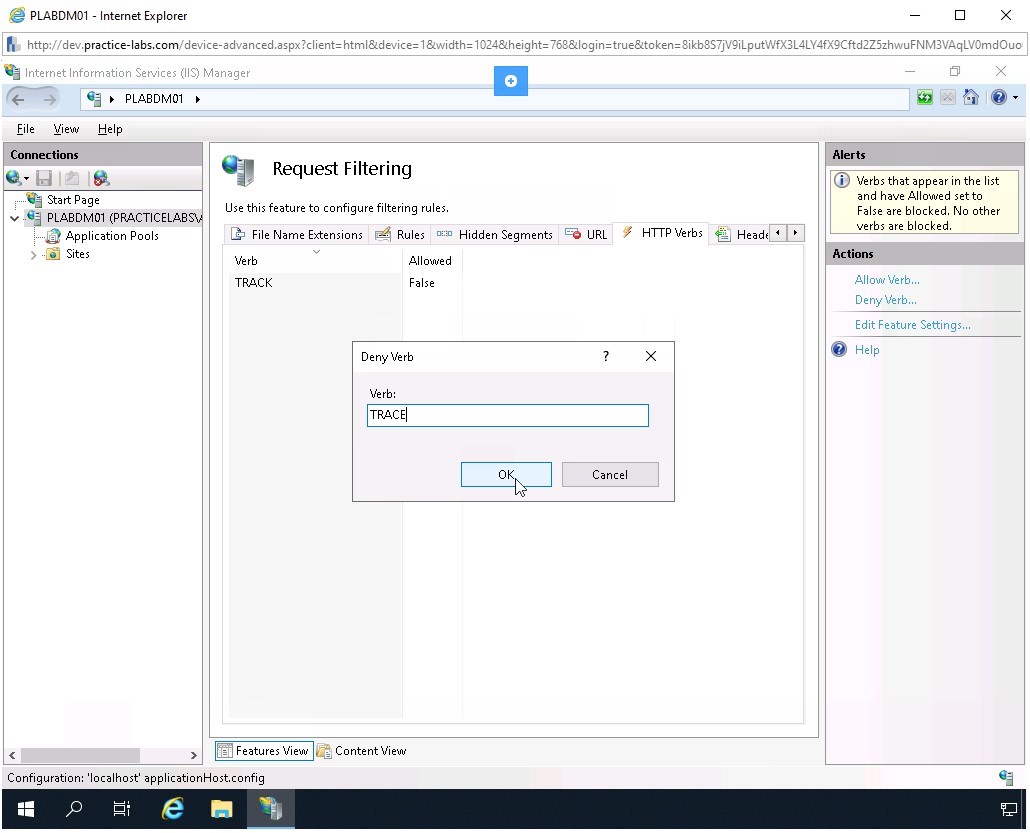Click the Request Filtering feature icon
The width and height of the screenshot is (1030, 833).
point(238,169)
